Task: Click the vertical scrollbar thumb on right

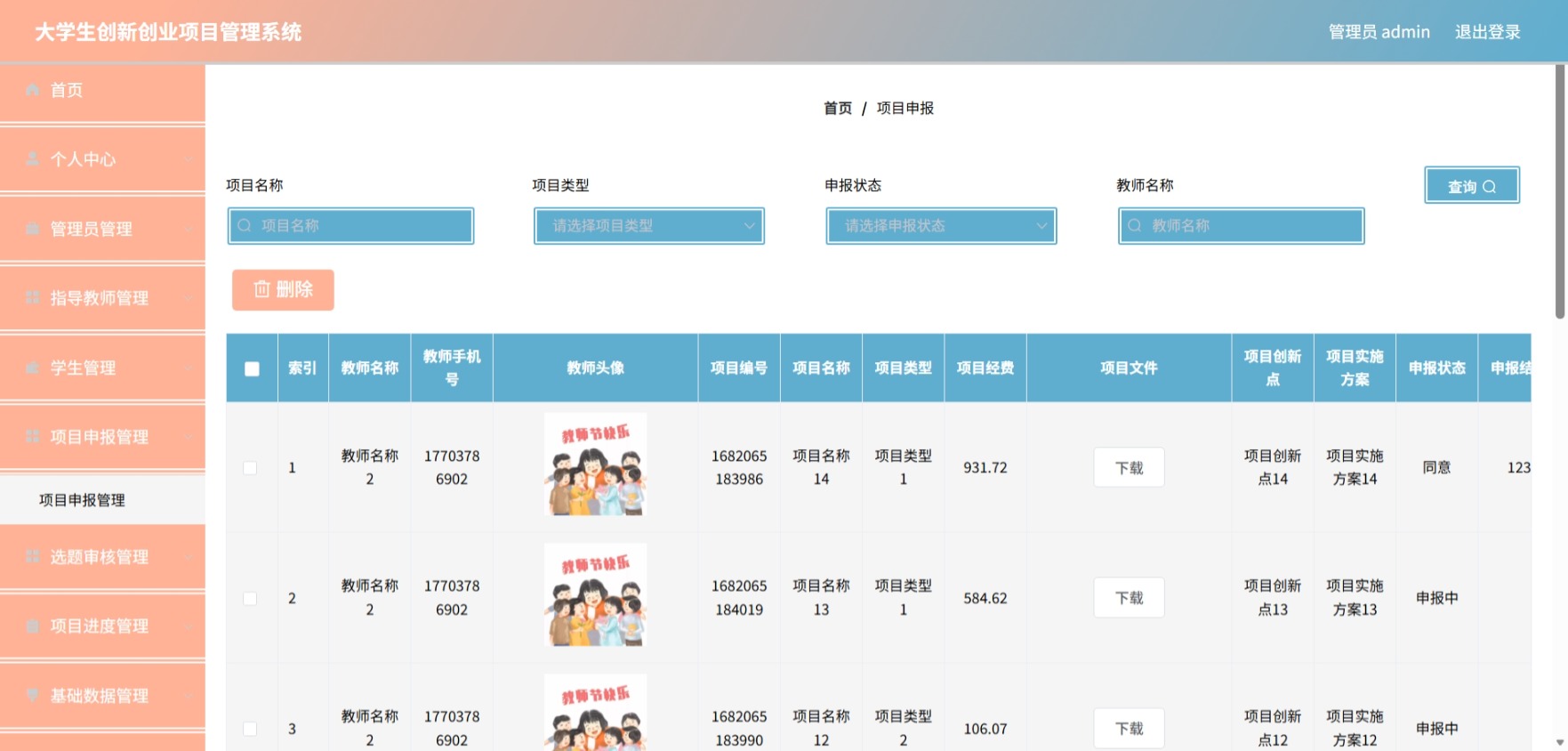Action: tap(1560, 191)
